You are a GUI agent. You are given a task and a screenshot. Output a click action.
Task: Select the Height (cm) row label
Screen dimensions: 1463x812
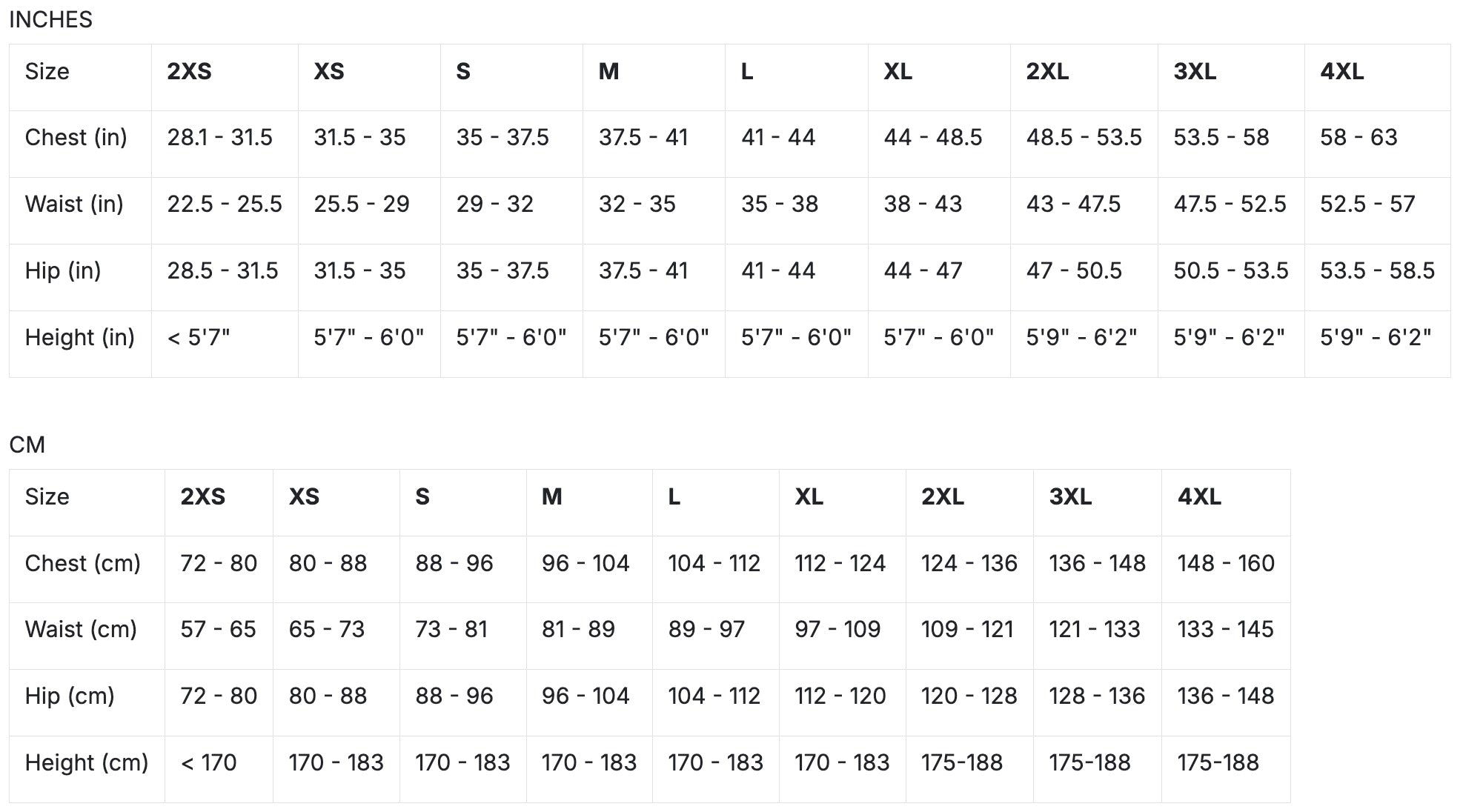click(x=87, y=763)
